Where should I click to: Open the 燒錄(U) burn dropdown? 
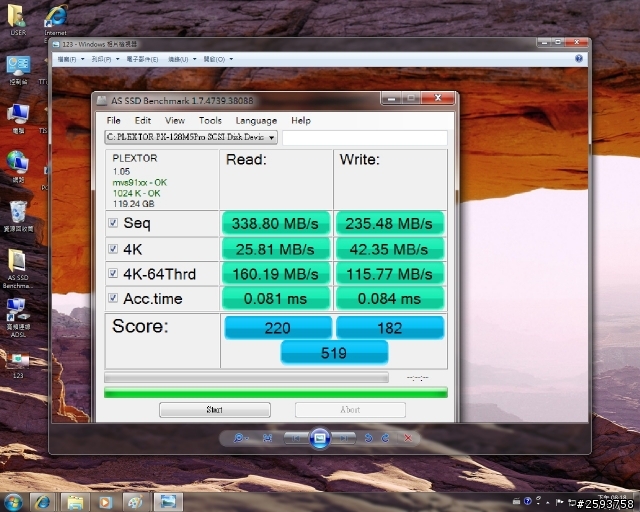point(182,59)
